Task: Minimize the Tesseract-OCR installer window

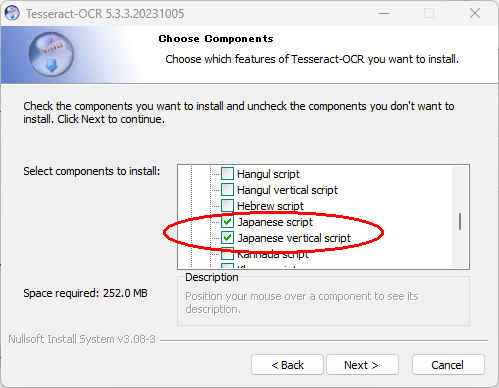Action: (x=384, y=13)
